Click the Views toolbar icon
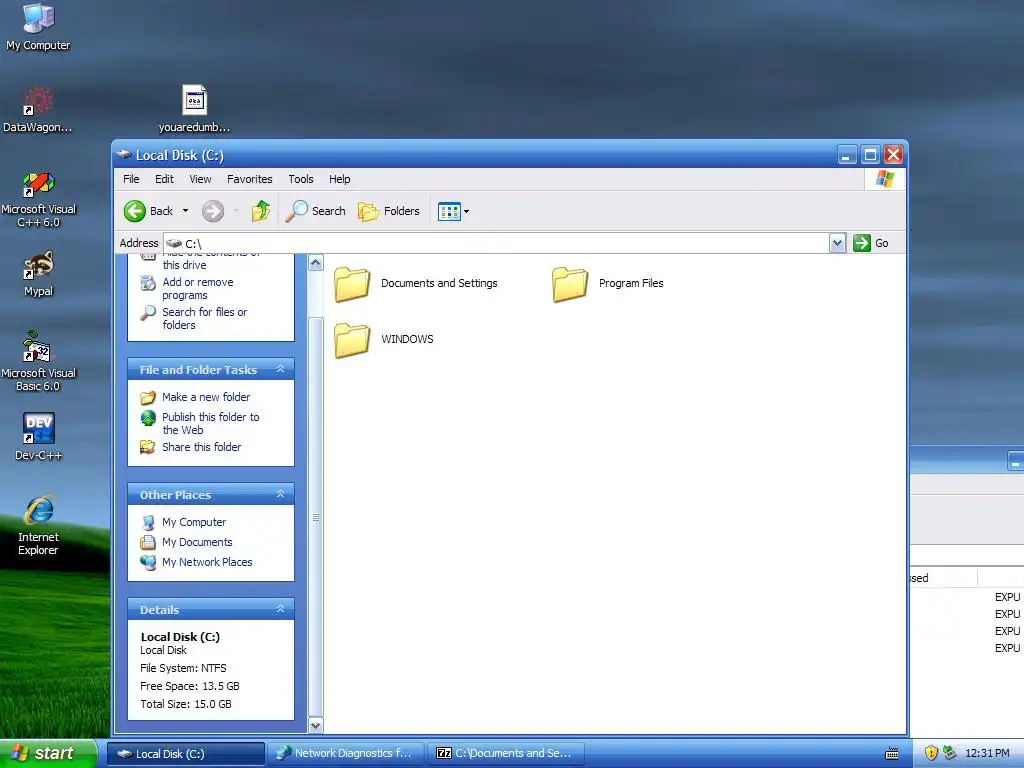 coord(449,212)
